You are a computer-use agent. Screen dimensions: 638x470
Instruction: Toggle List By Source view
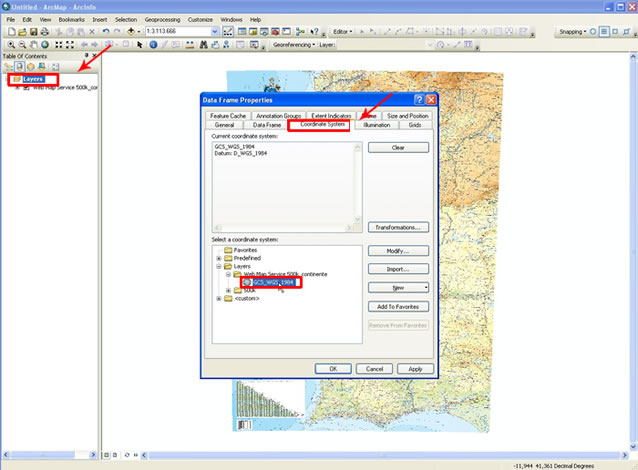click(19, 66)
